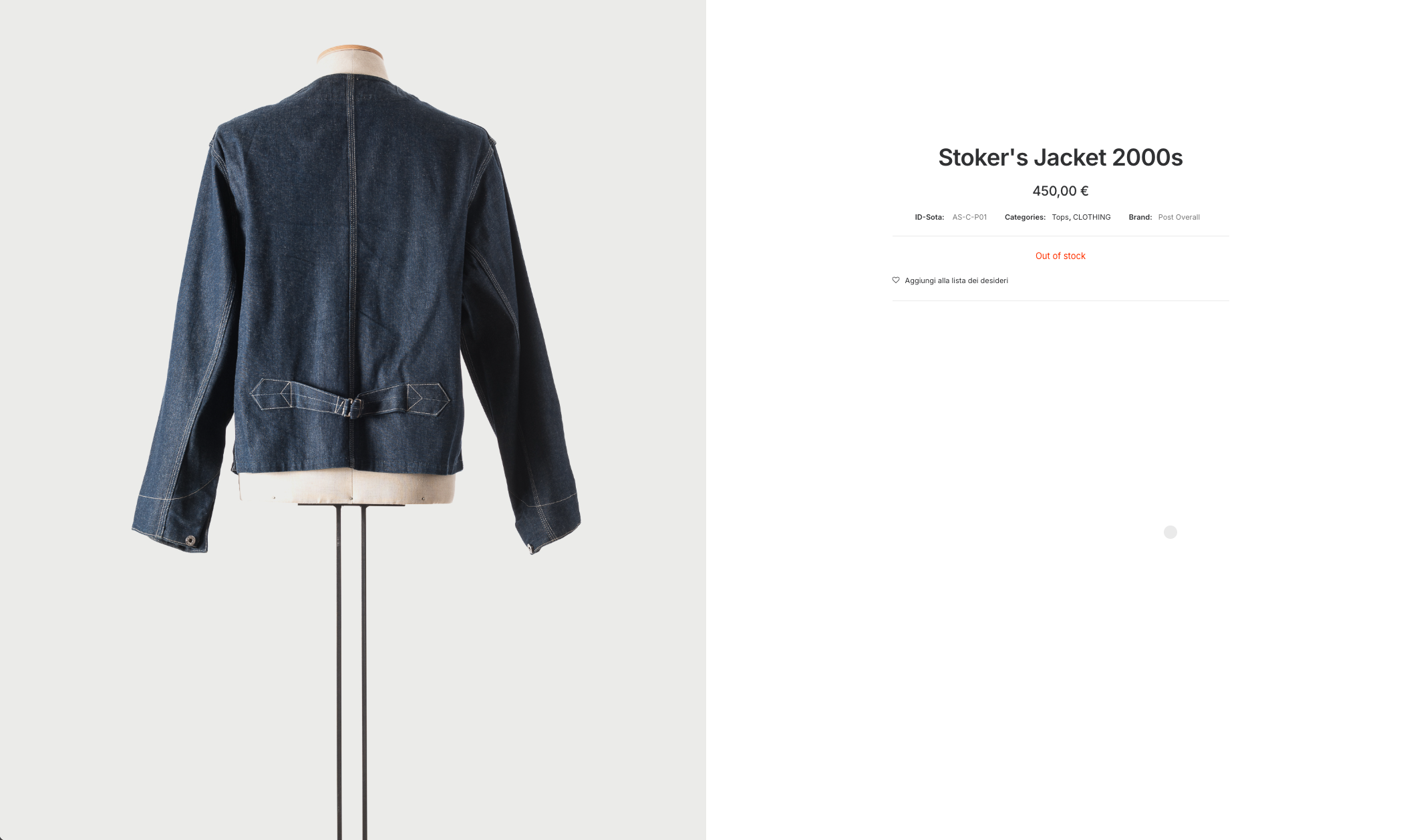Select the Stoker's Jacket 2000s title

1060,158
